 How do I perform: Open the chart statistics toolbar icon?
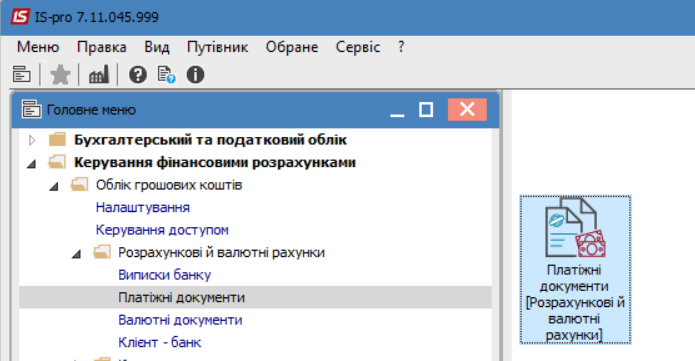[x=98, y=75]
